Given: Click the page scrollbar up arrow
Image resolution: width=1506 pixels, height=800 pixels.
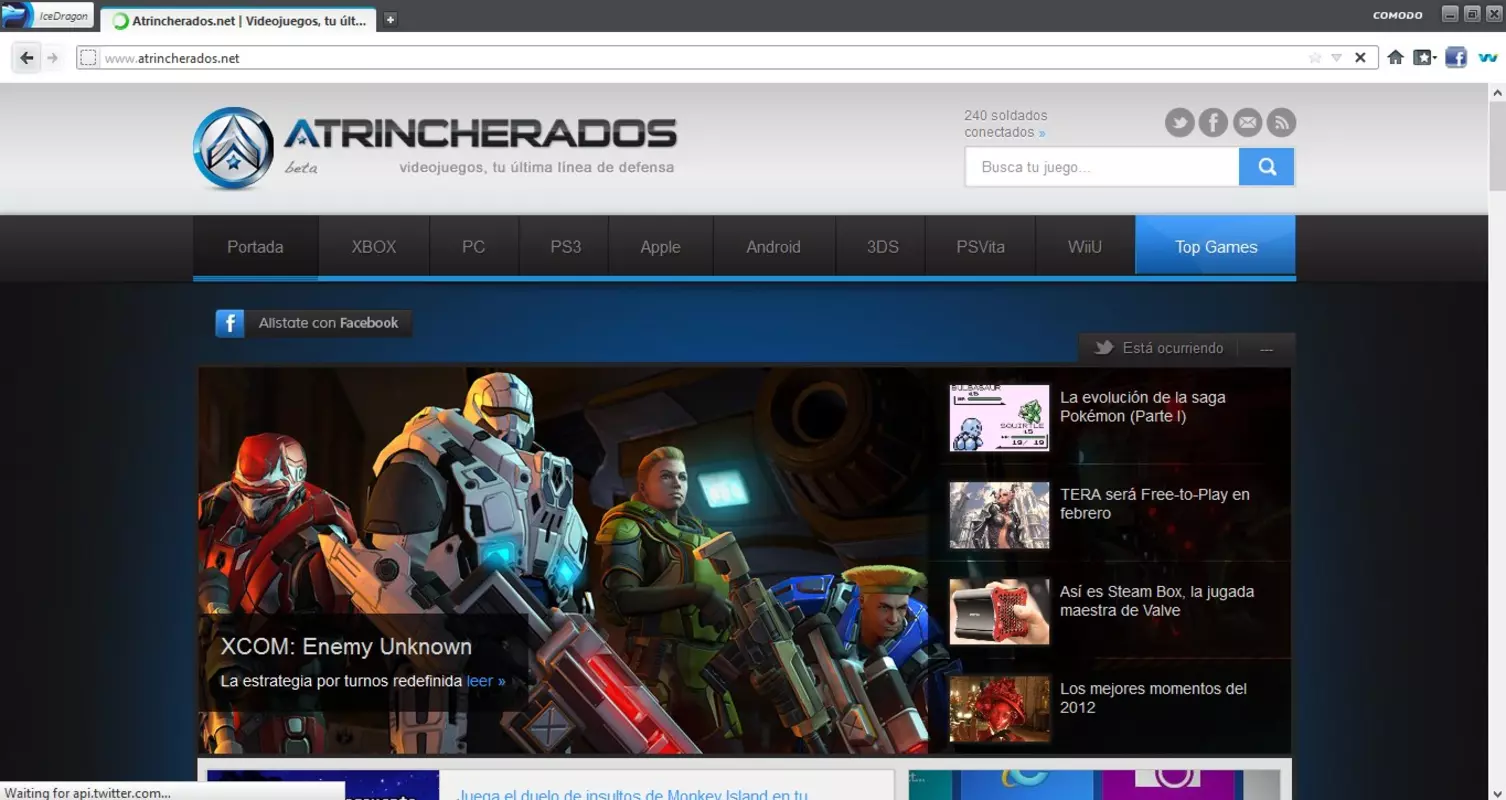Looking at the screenshot, I should 1497,92.
